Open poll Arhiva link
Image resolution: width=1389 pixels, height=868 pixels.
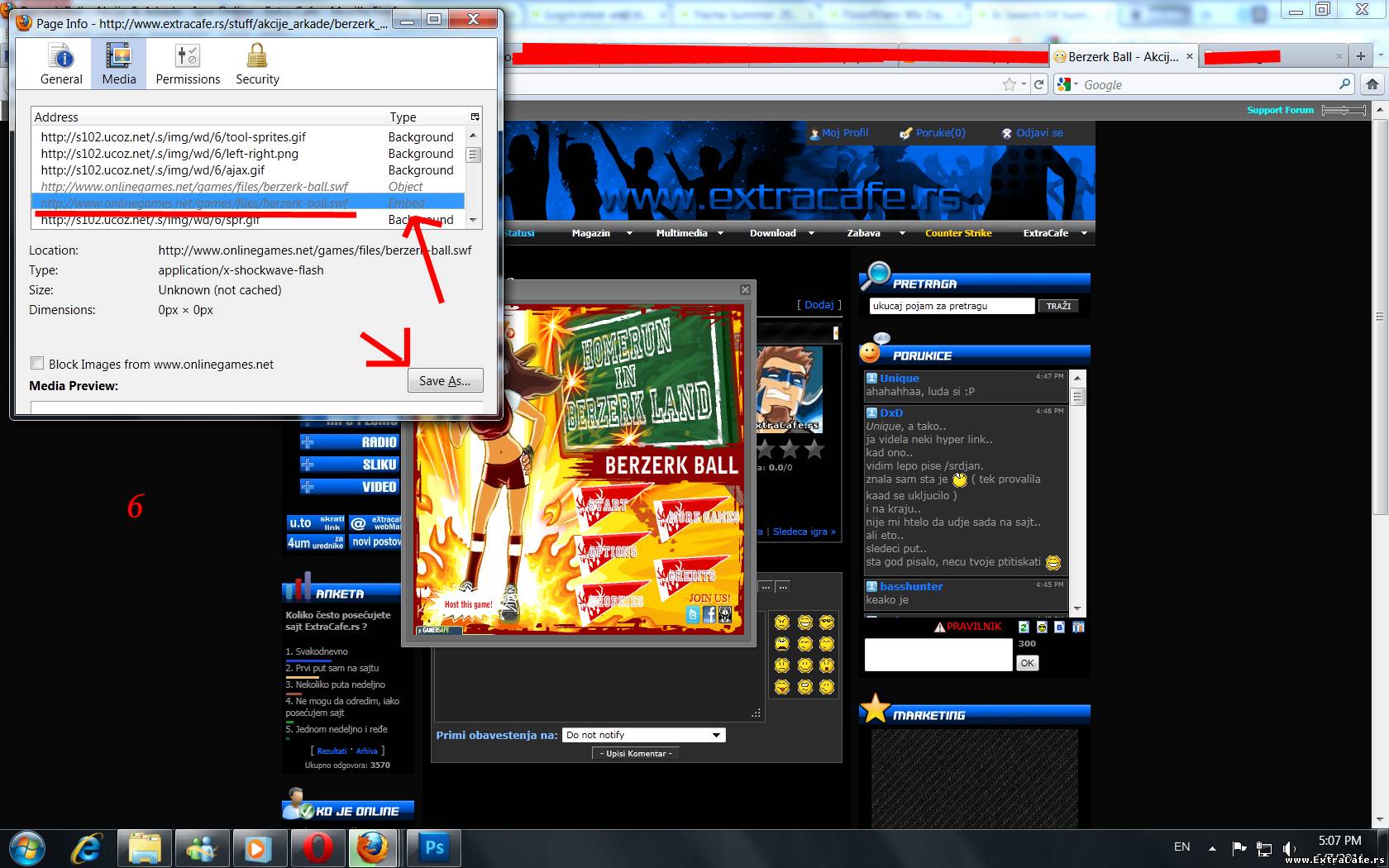pyautogui.click(x=367, y=751)
